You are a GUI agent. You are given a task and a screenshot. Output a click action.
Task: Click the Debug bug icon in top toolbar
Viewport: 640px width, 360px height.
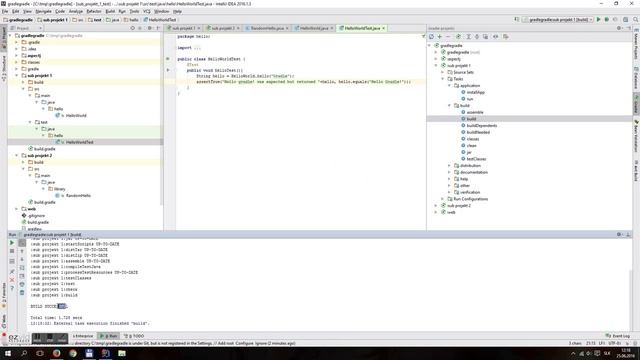click(x=607, y=20)
